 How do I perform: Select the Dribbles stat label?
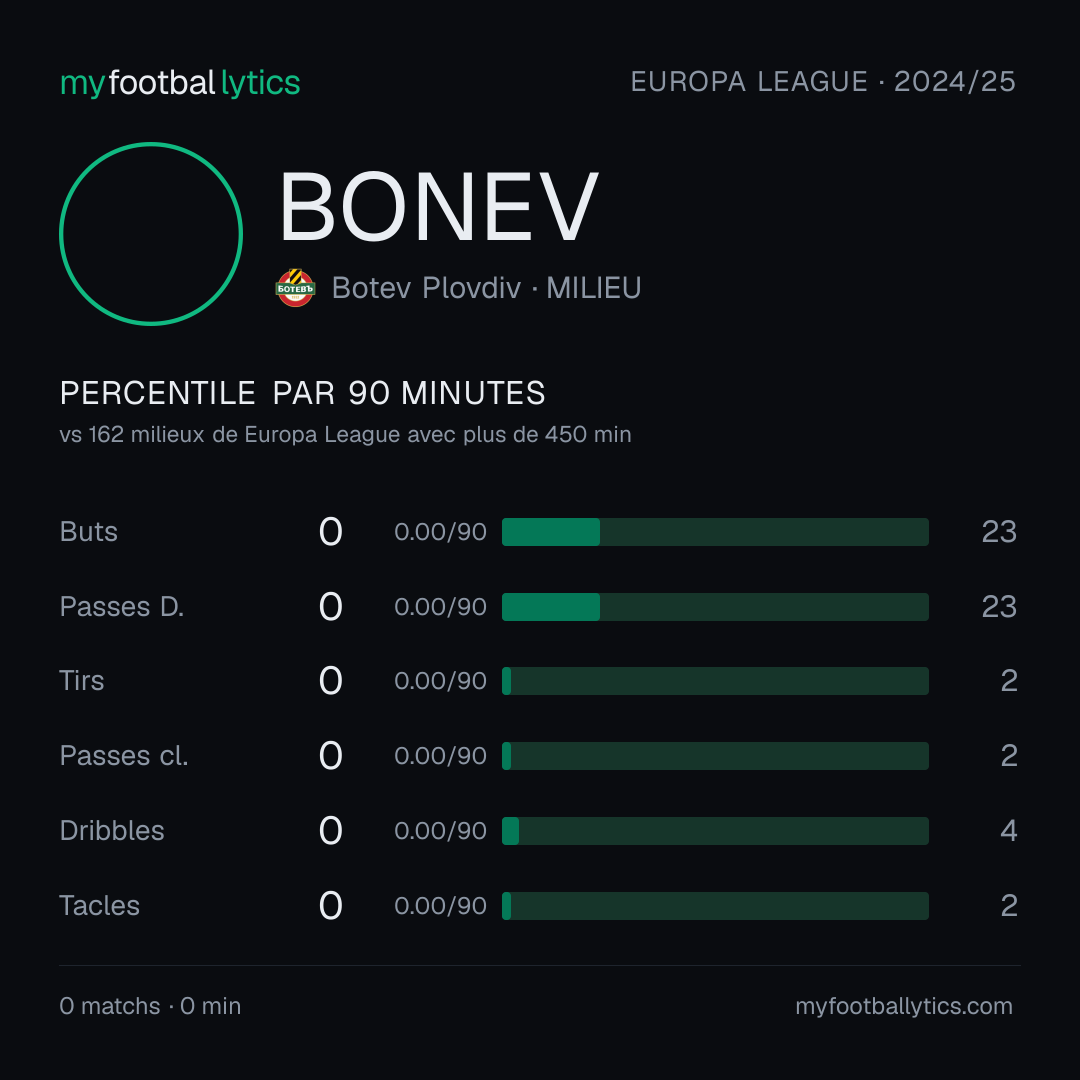click(112, 831)
